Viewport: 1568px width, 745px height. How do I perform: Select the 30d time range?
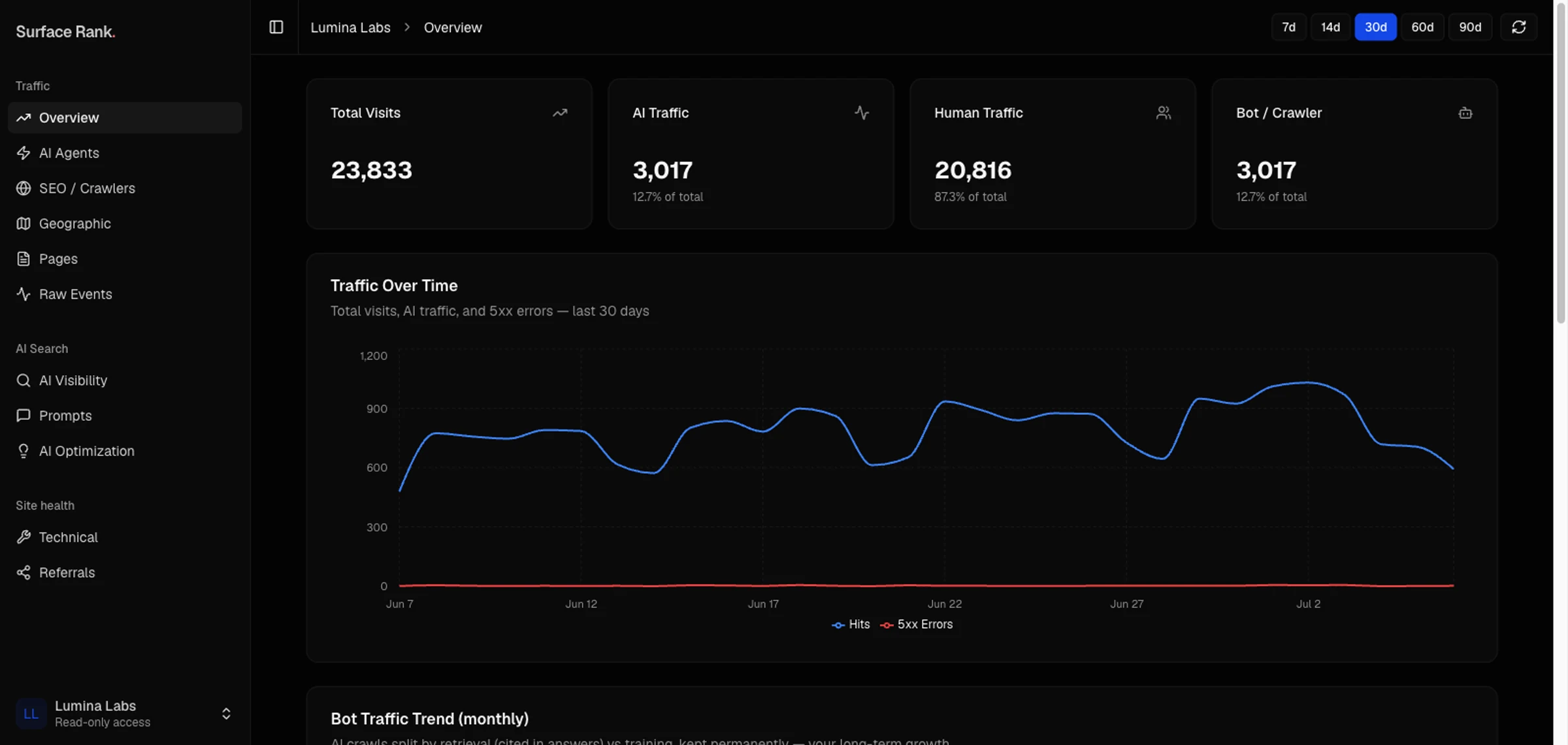click(x=1375, y=27)
